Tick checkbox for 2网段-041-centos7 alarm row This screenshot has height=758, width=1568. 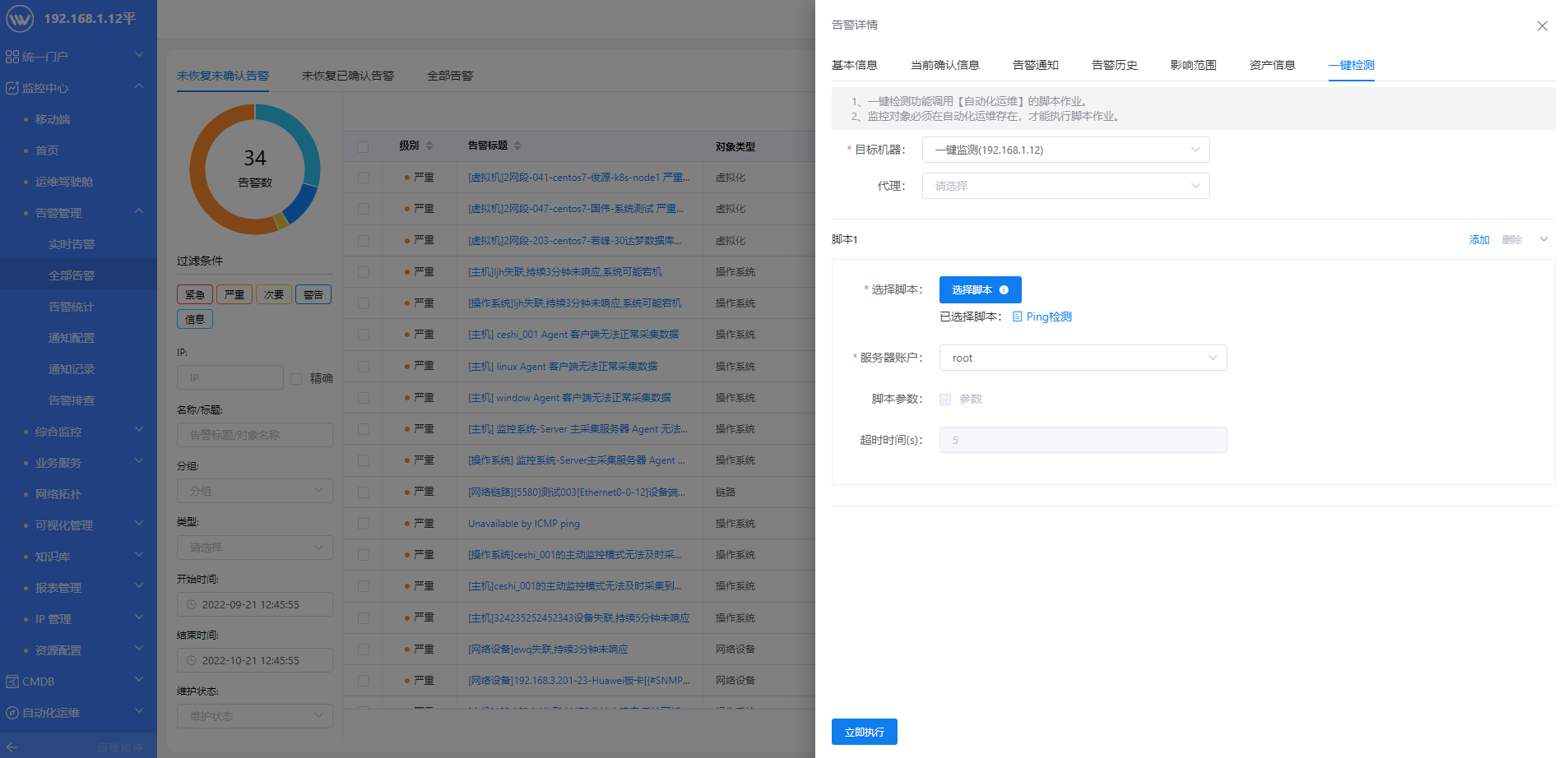coord(363,178)
